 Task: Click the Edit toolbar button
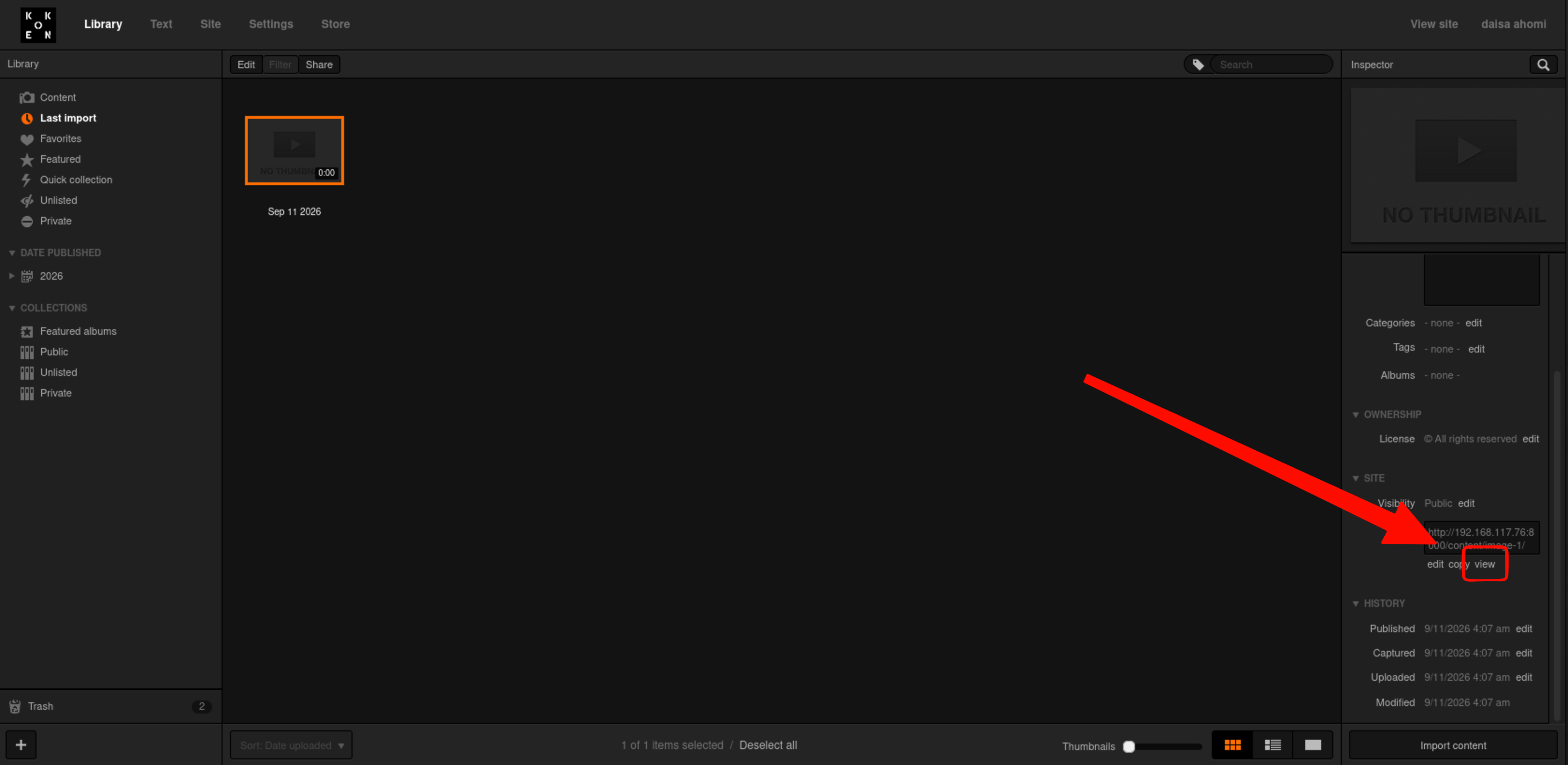click(246, 65)
